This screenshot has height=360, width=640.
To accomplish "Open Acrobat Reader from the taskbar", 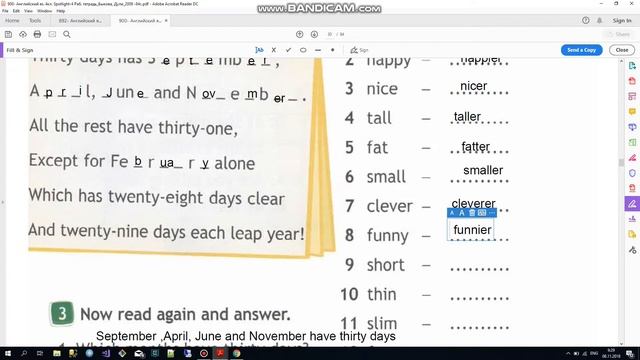I will [x=220, y=353].
